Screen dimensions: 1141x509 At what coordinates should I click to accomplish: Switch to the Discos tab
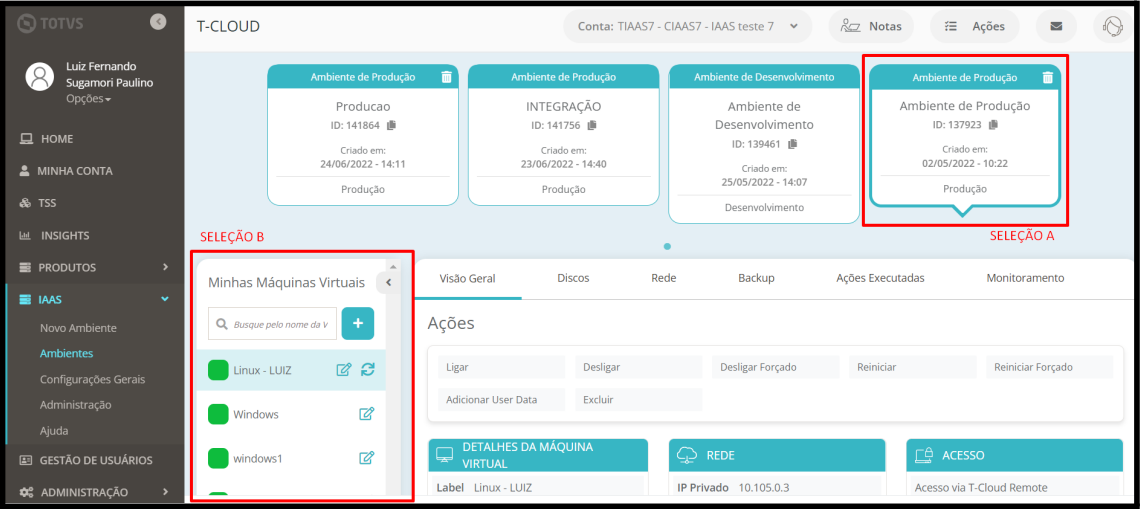(x=573, y=278)
